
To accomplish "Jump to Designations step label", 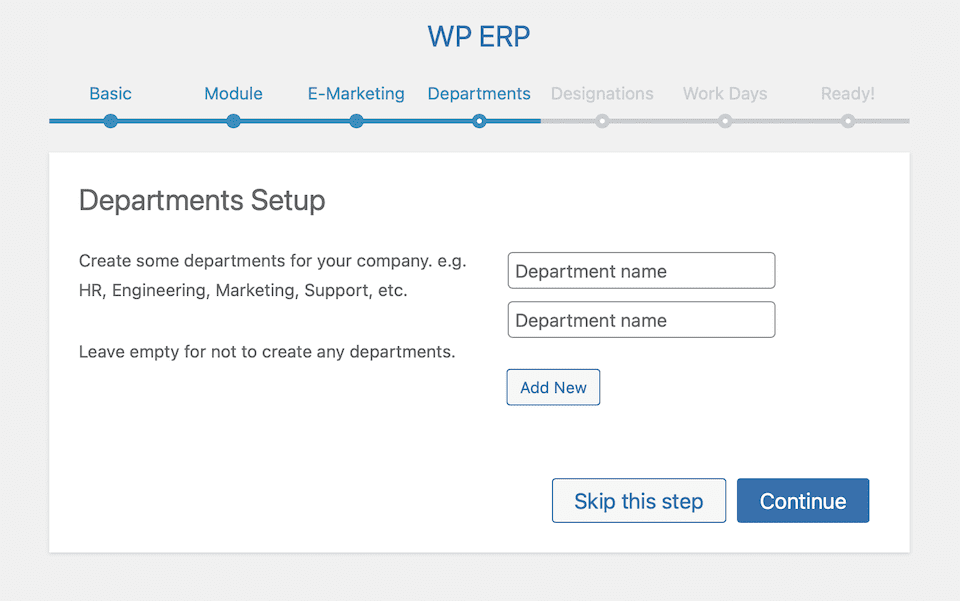I will 602,94.
